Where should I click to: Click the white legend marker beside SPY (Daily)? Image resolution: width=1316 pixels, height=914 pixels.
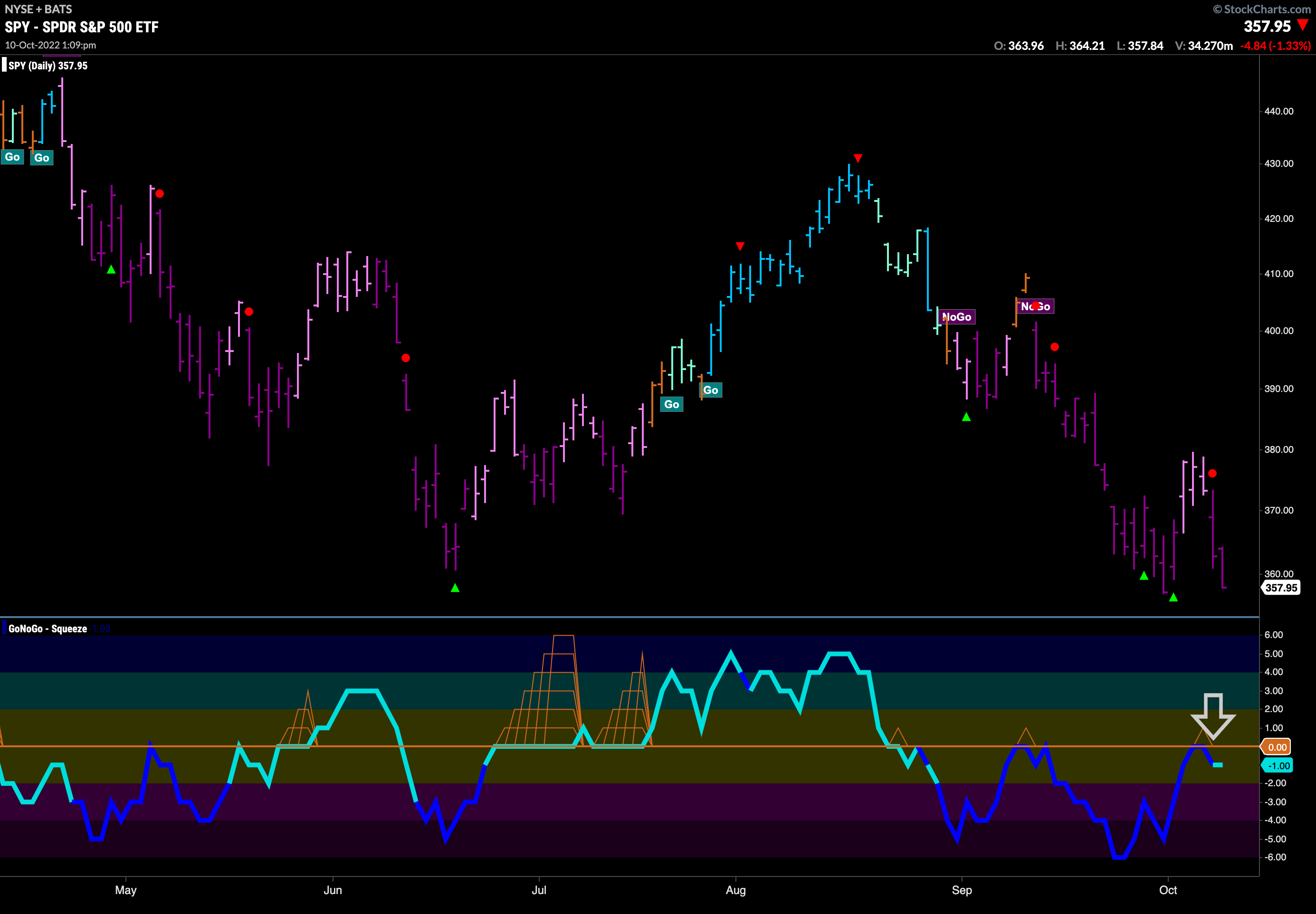(4, 65)
